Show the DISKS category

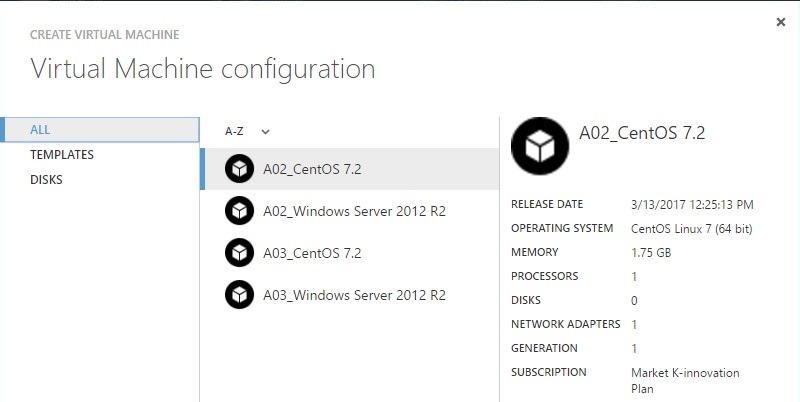pyautogui.click(x=46, y=180)
